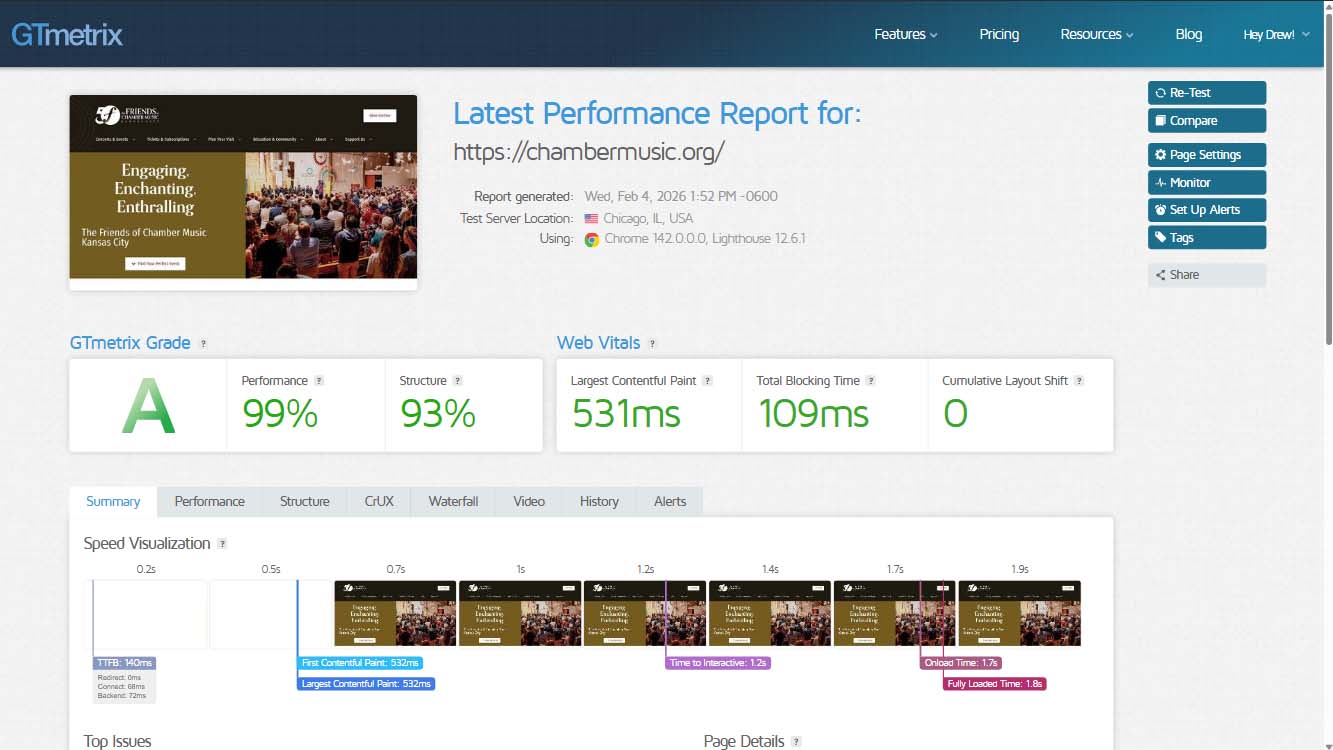Open Page Settings
Viewport: 1333px width, 750px height.
[1206, 155]
